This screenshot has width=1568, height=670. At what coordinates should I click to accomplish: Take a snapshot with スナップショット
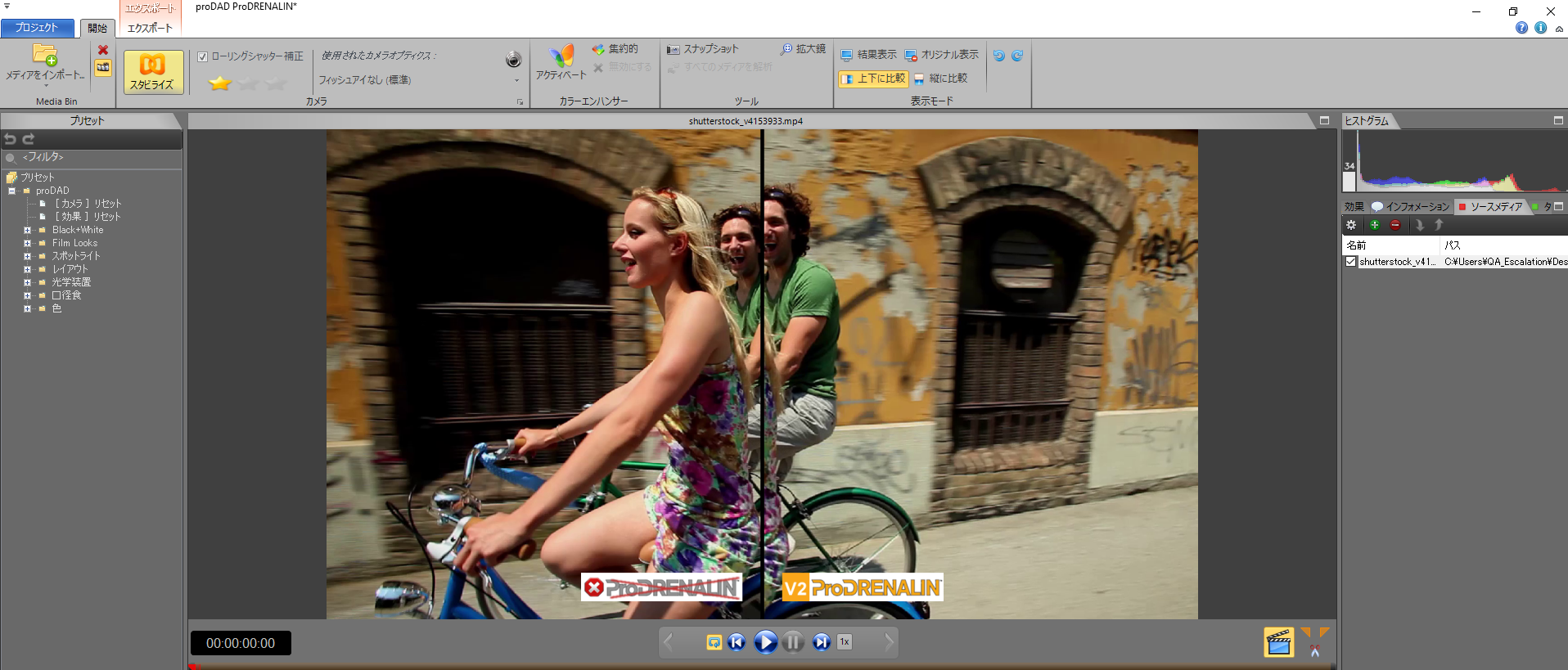[702, 49]
